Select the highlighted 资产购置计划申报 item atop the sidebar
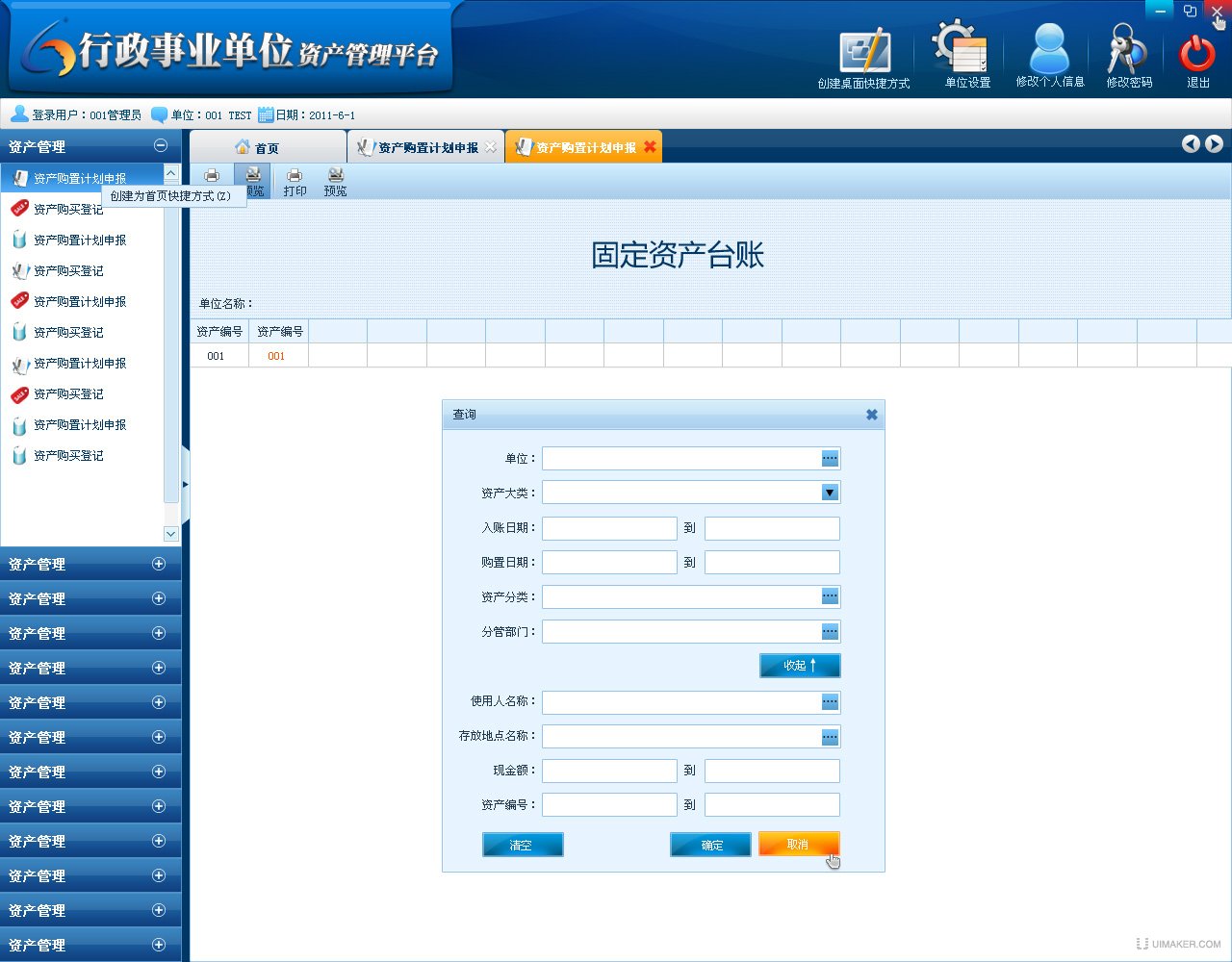The width and height of the screenshot is (1232, 962). (81, 178)
